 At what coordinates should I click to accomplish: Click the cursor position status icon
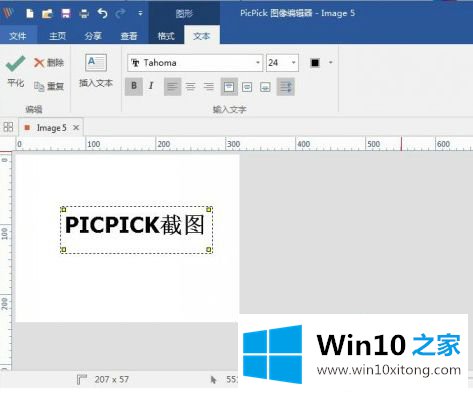(x=213, y=380)
